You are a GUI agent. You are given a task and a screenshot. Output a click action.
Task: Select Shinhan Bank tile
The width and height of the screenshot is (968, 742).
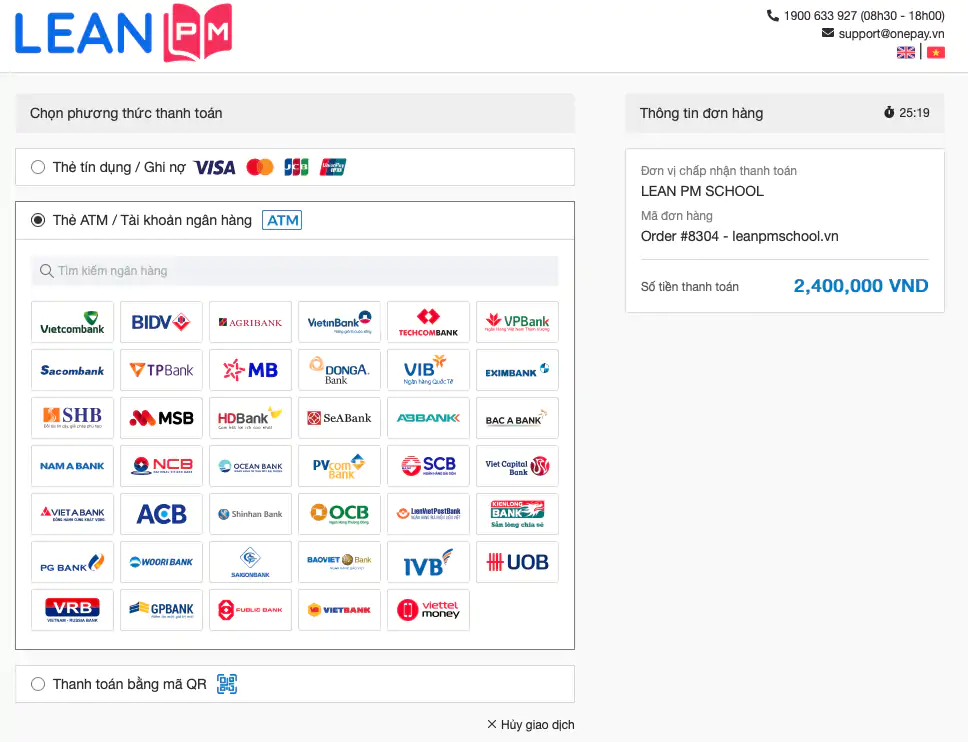tap(250, 514)
